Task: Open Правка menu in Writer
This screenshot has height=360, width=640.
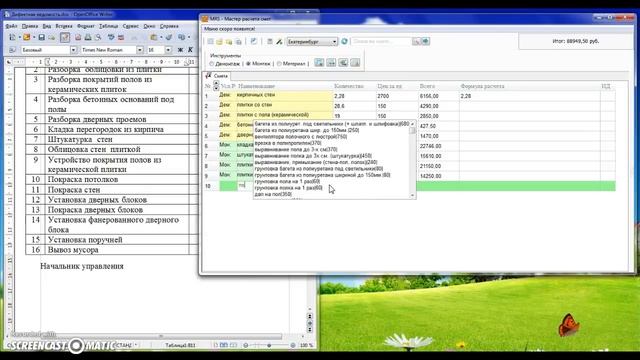Action: (30, 26)
